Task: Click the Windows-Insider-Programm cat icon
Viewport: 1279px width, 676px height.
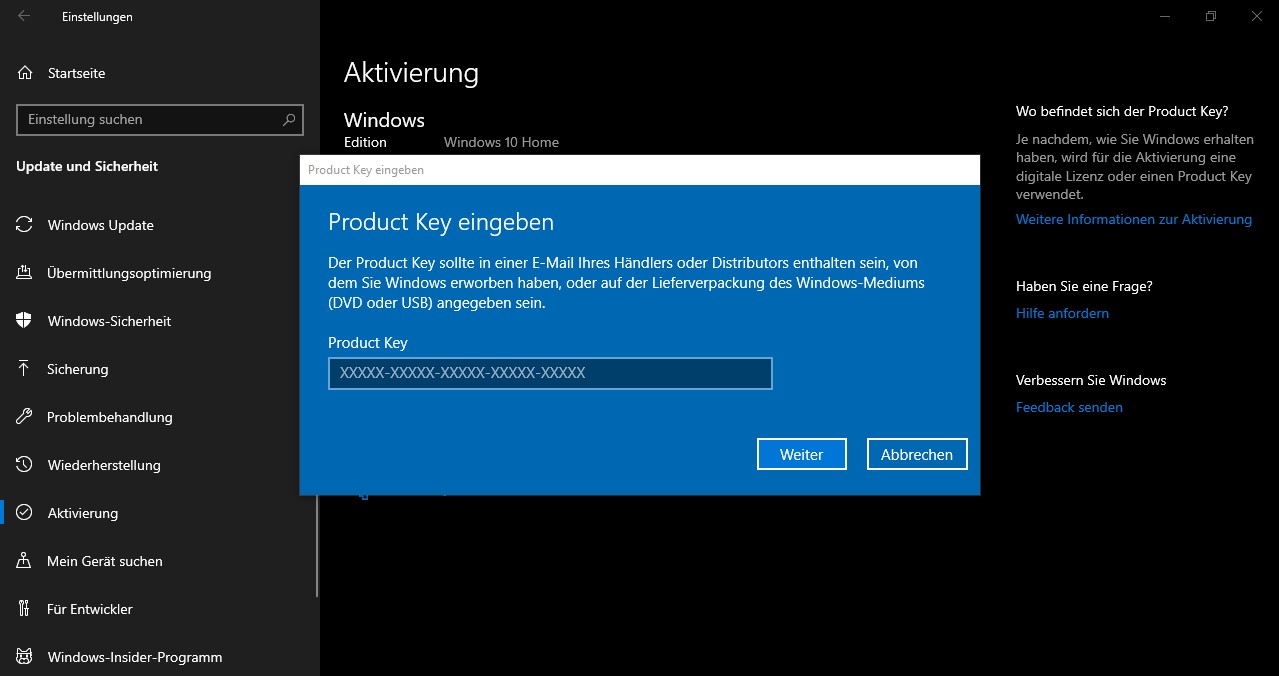Action: tap(24, 657)
